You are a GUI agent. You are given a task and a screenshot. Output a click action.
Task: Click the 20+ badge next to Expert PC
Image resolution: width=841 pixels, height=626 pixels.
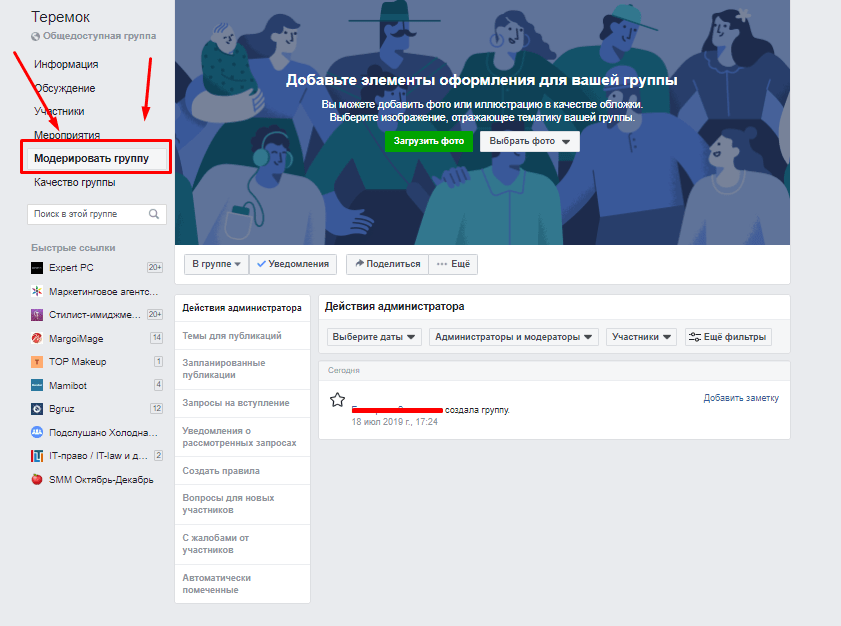[155, 267]
